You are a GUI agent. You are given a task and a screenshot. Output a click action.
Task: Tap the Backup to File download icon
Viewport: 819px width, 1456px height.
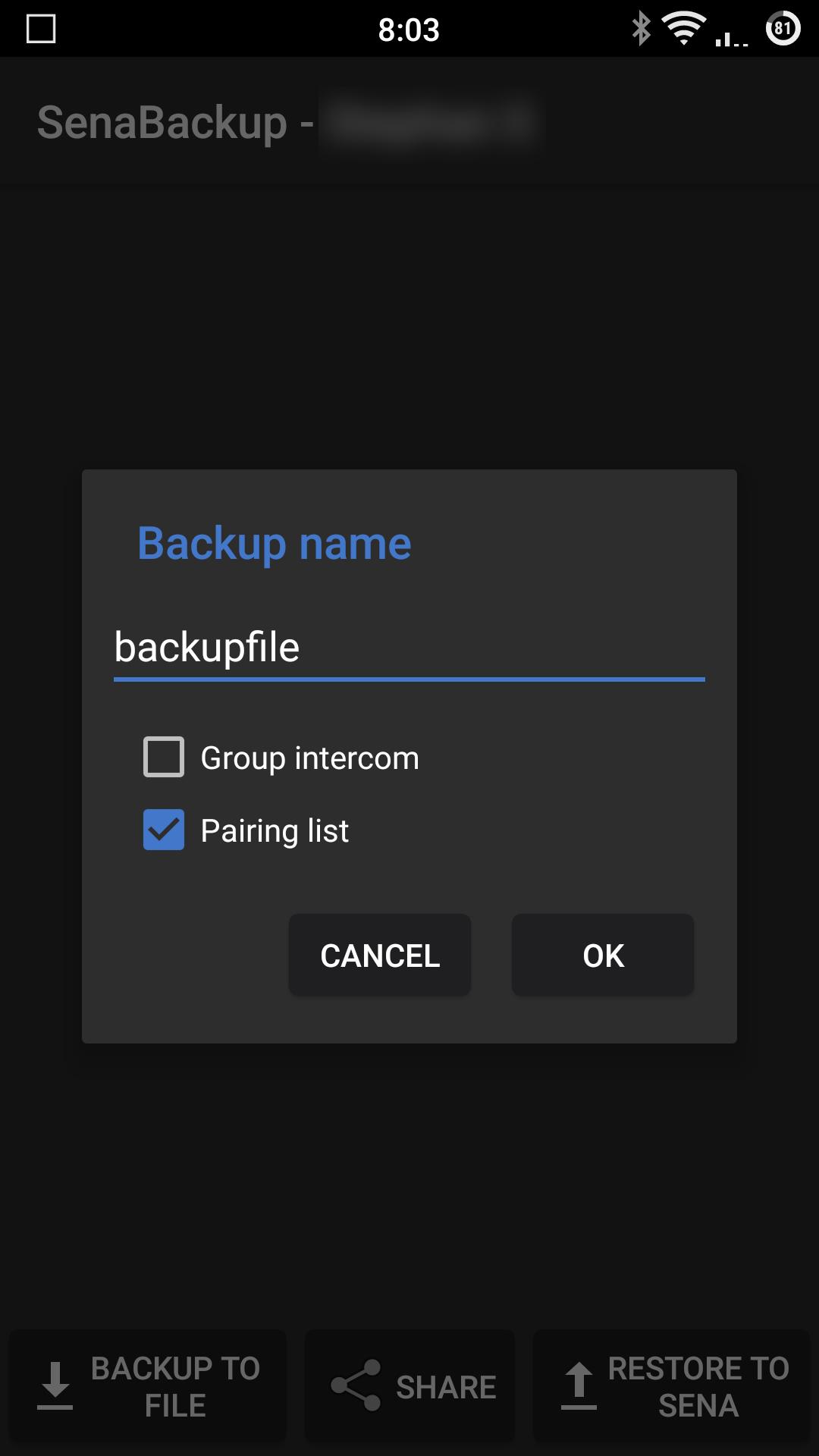[x=55, y=1385]
